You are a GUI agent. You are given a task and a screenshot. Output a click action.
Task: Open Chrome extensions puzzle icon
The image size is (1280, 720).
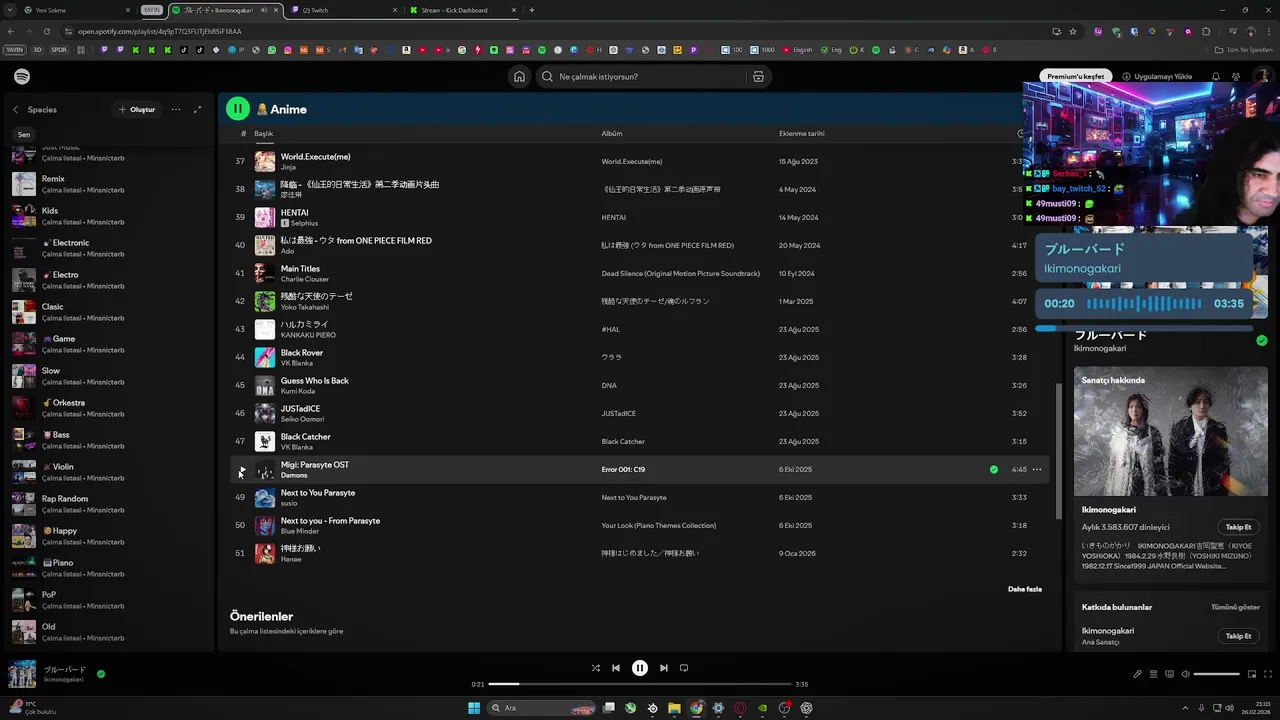point(1206,31)
